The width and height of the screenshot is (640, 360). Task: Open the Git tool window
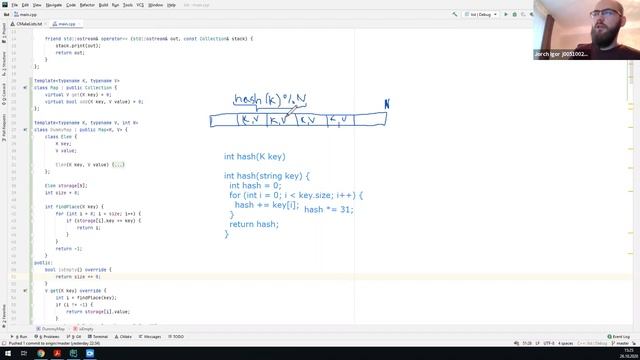point(74,337)
